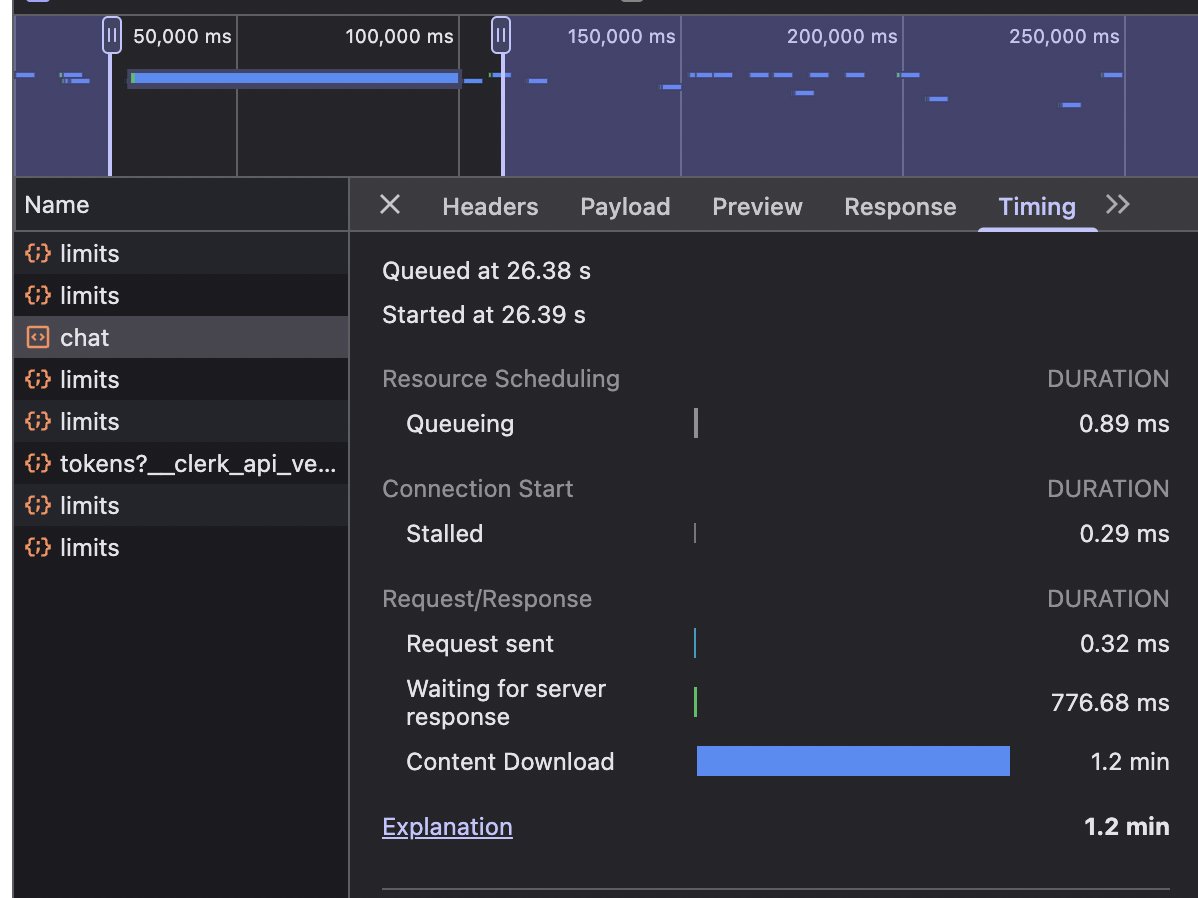The image size is (1198, 898).
Task: Click the 'Content Download' label
Action: pyautogui.click(x=510, y=762)
